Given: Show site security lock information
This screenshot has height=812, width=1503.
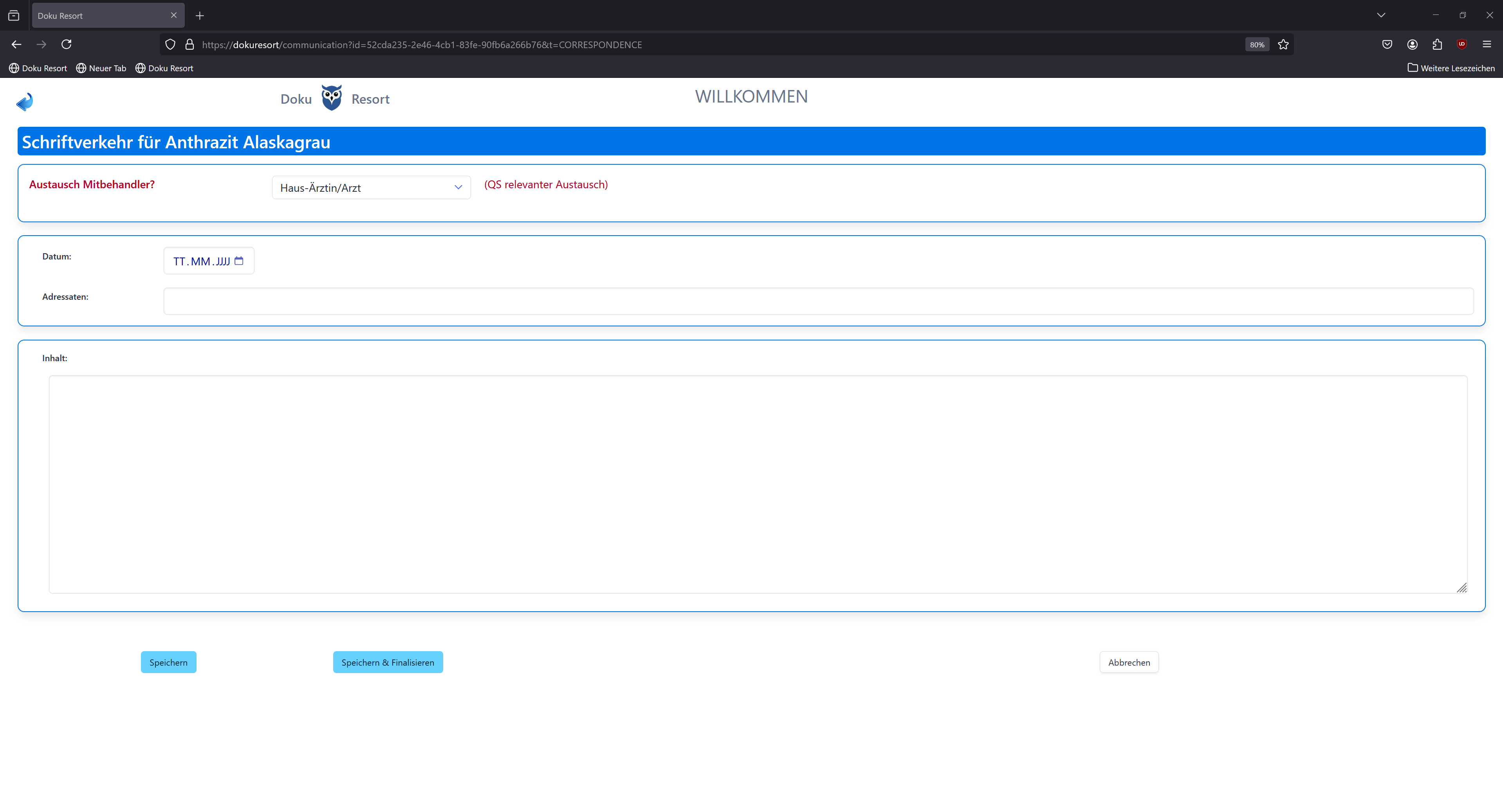Looking at the screenshot, I should pyautogui.click(x=189, y=44).
